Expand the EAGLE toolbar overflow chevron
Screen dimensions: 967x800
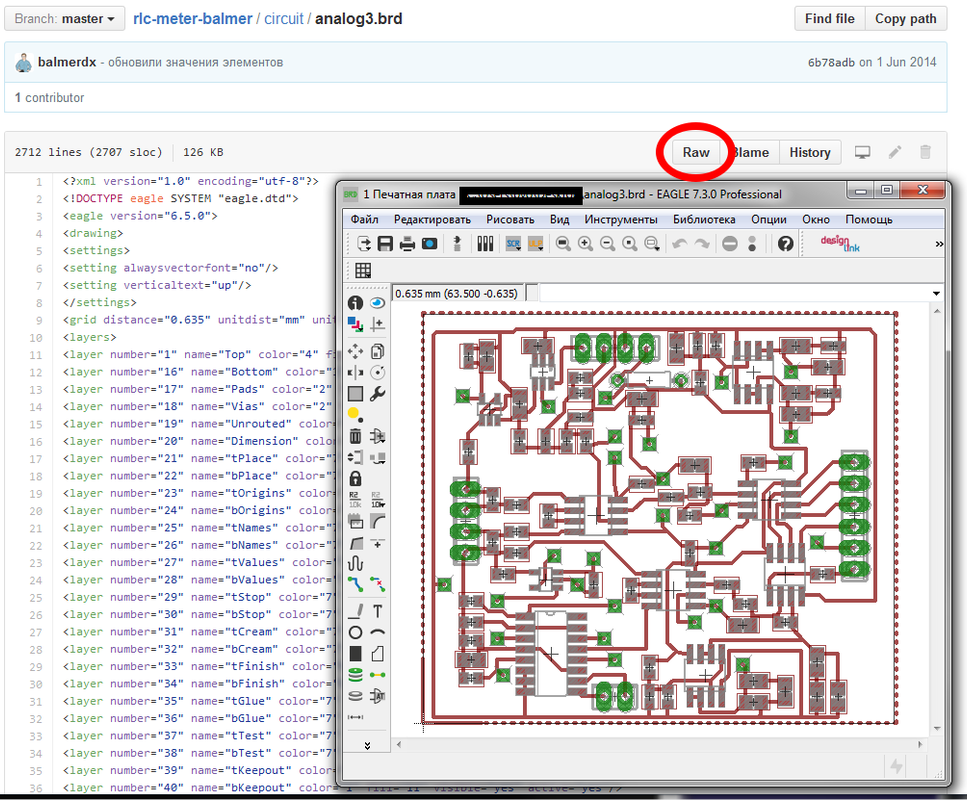(x=939, y=244)
